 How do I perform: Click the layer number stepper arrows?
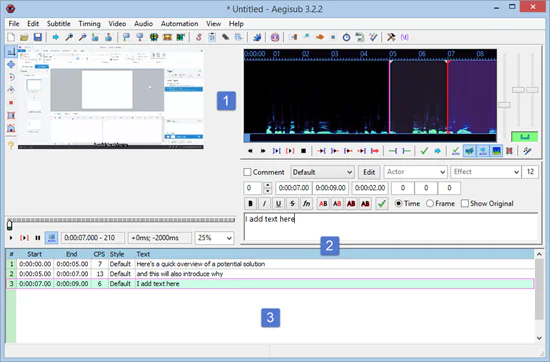267,188
